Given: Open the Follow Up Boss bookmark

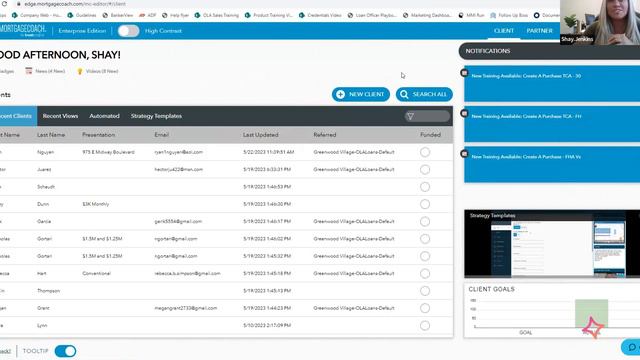Looking at the screenshot, I should coord(509,15).
